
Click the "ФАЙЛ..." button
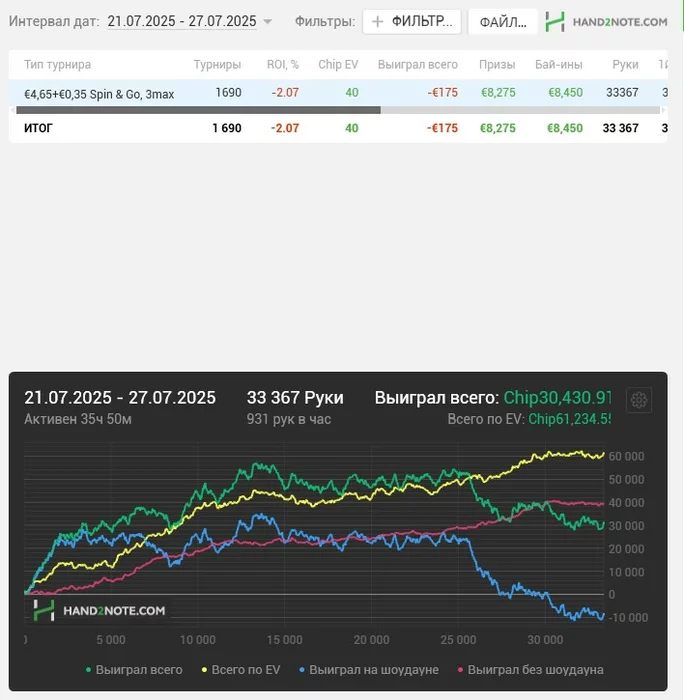click(502, 22)
